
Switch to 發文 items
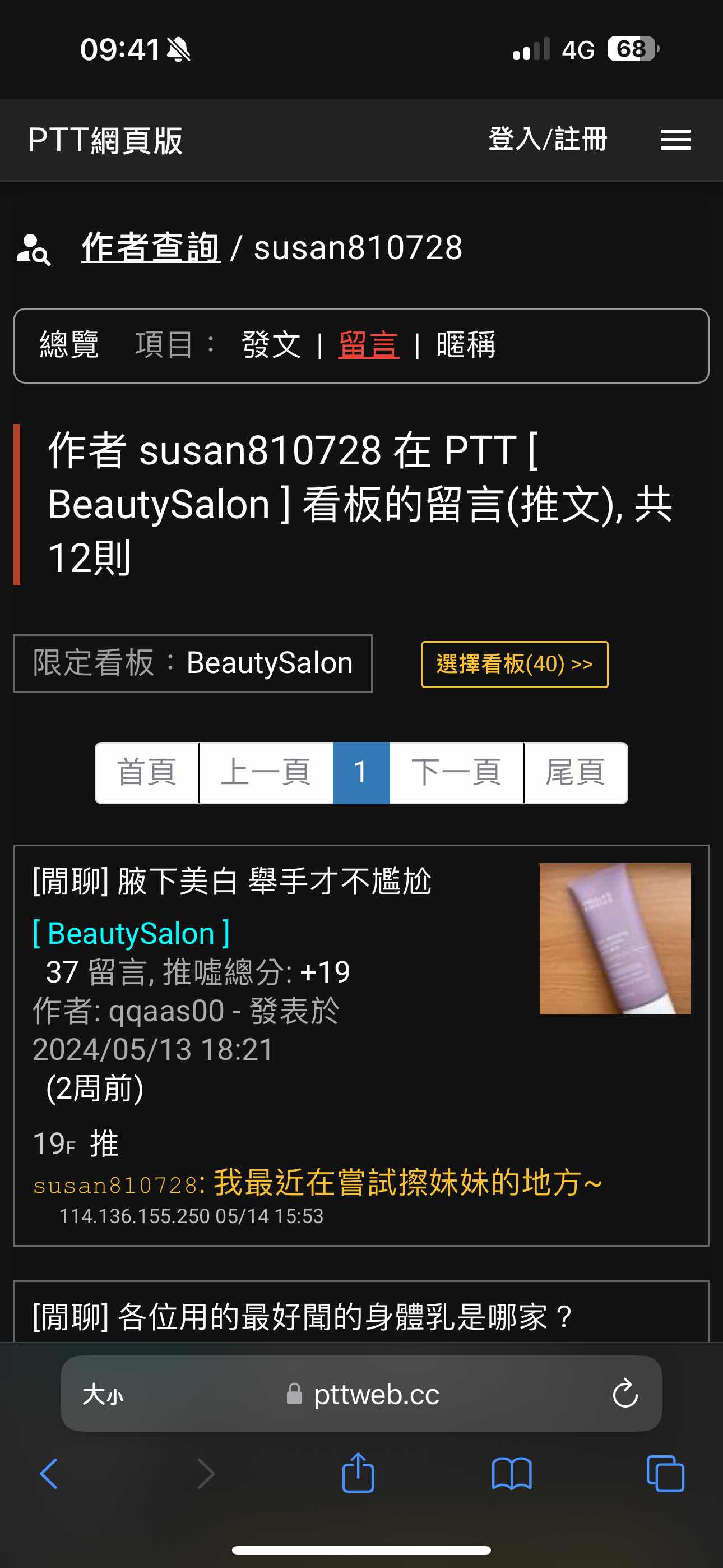click(271, 345)
